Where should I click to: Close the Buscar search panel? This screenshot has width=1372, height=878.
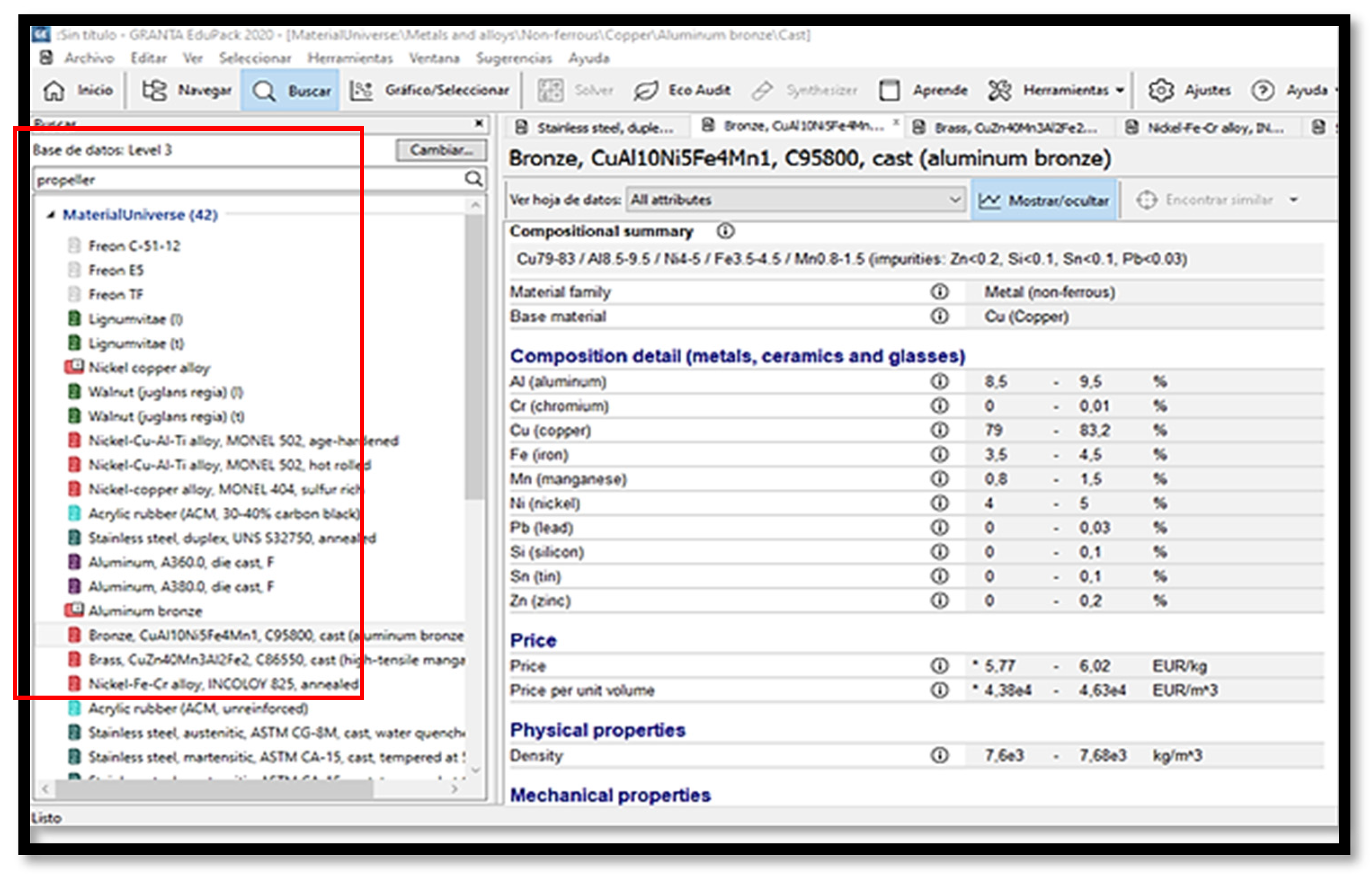(x=479, y=123)
